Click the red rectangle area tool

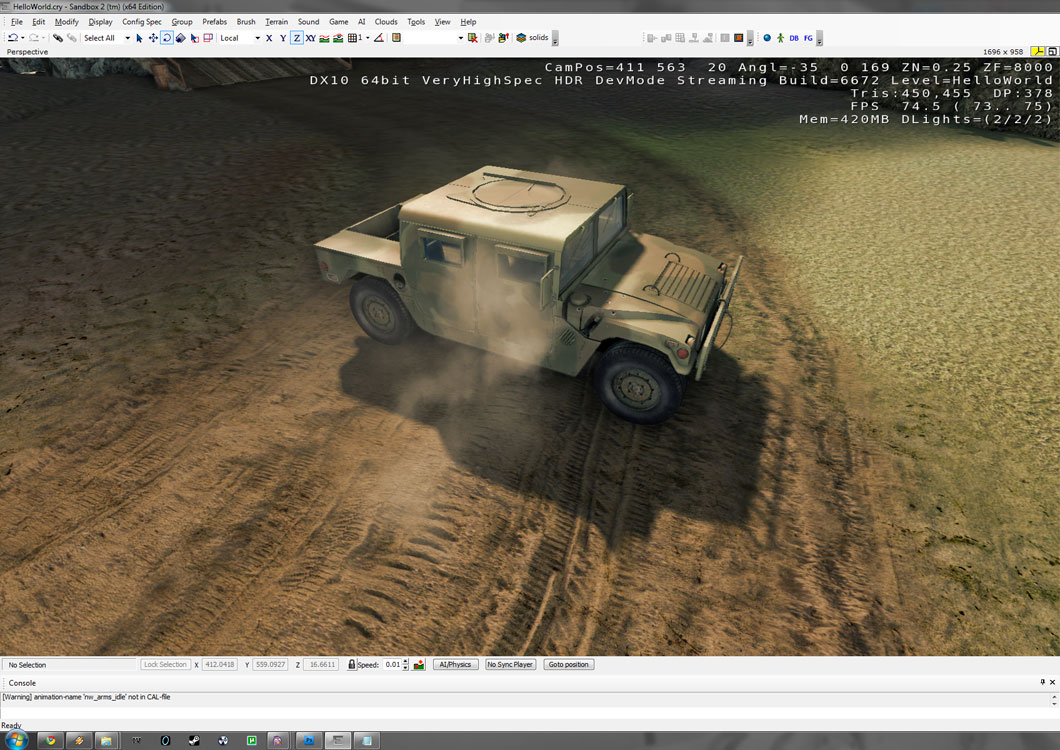pyautogui.click(x=208, y=38)
